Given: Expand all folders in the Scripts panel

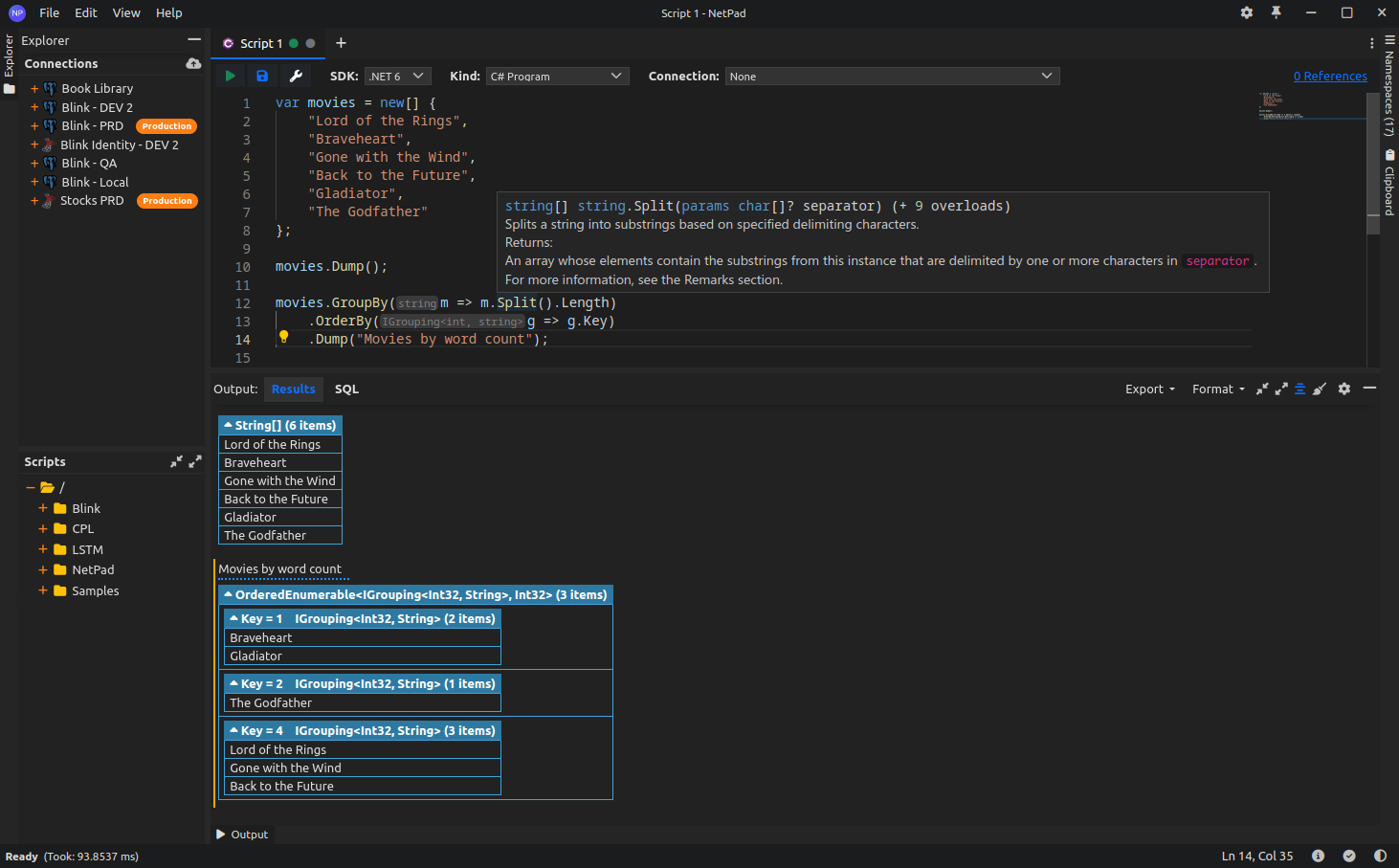Looking at the screenshot, I should [195, 461].
